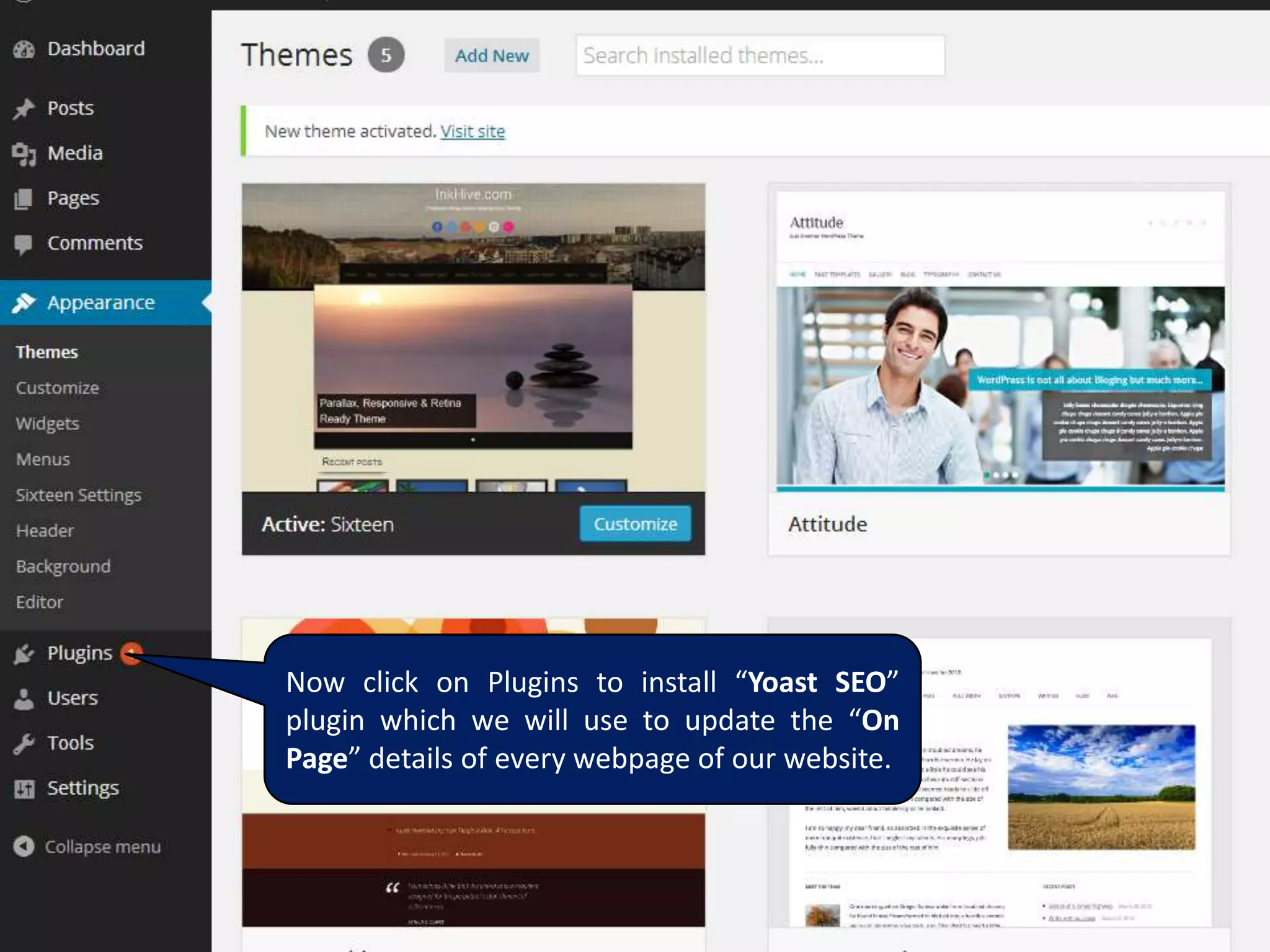Click the Pages icon in sidebar
Screen dimensions: 1270x952
24,198
